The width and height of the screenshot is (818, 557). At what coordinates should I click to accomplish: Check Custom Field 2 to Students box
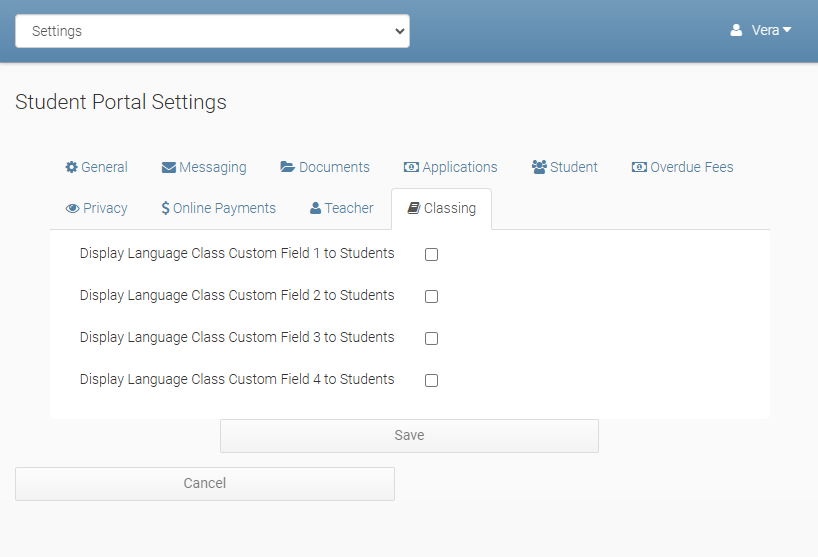[x=431, y=296]
